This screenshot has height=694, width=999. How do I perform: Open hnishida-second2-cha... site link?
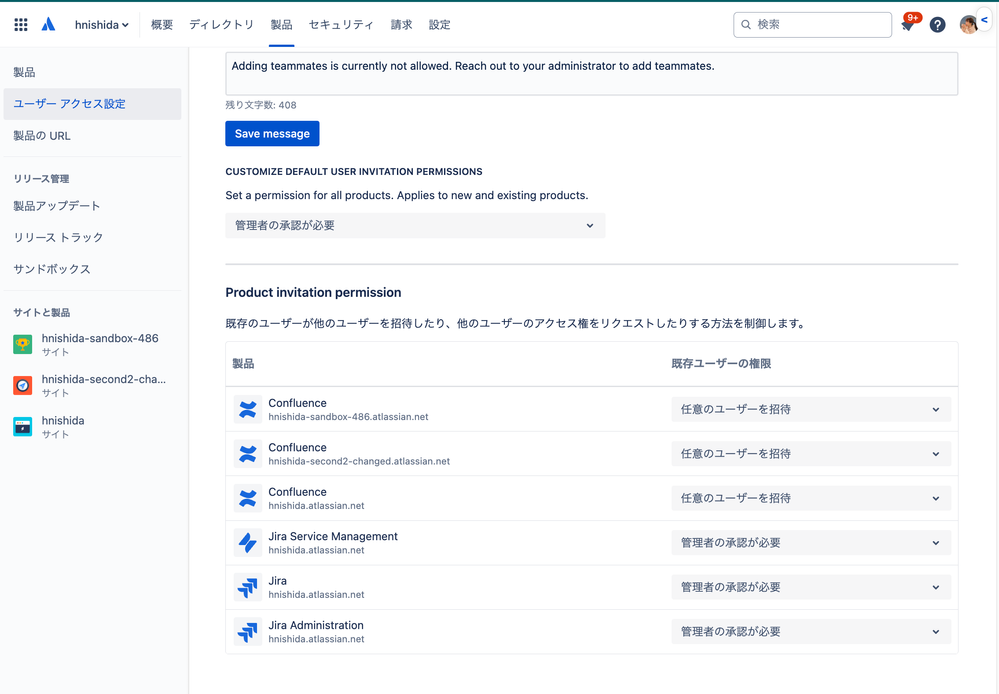tap(104, 379)
